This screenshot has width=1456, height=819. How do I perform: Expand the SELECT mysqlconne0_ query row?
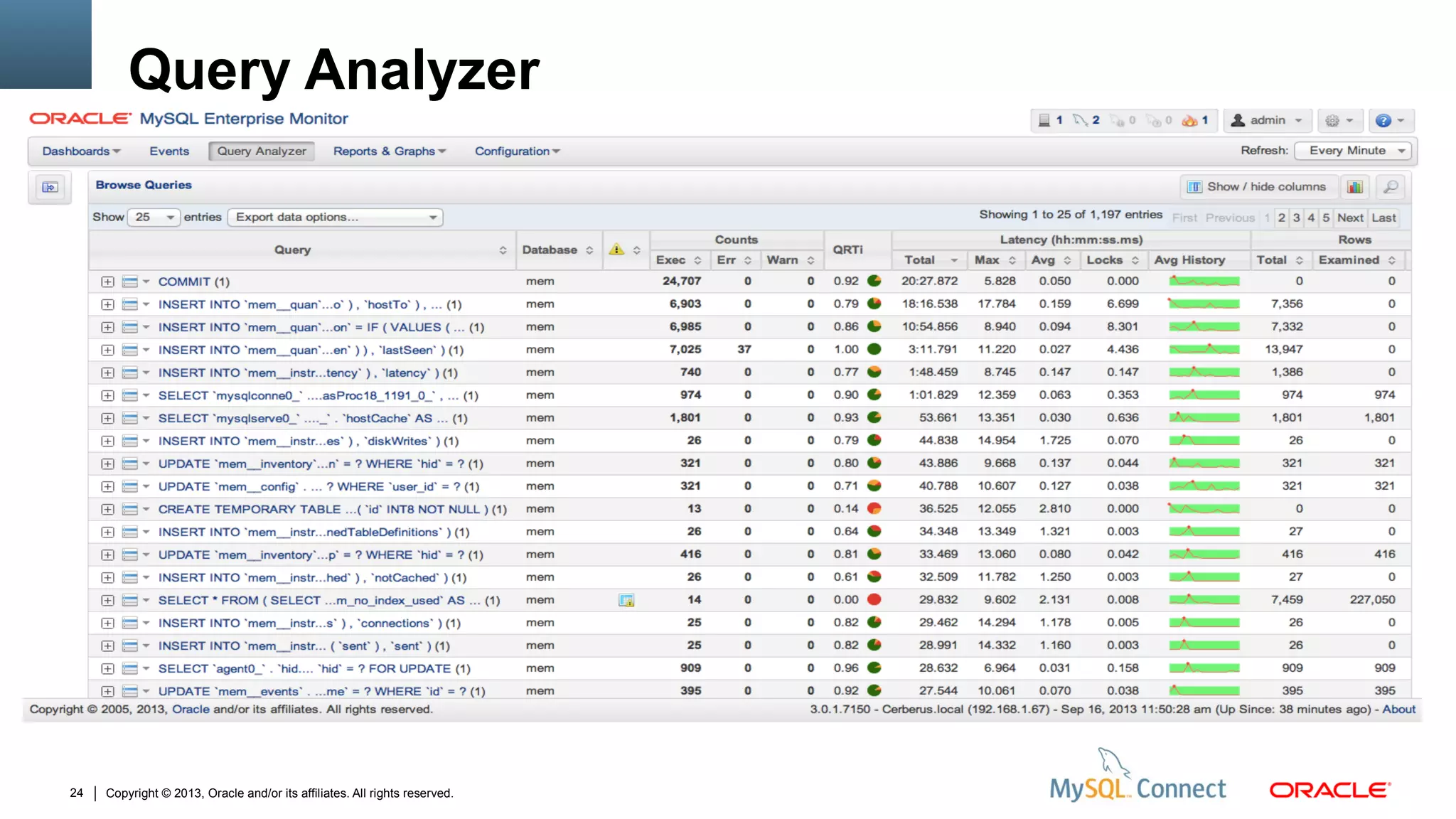107,396
